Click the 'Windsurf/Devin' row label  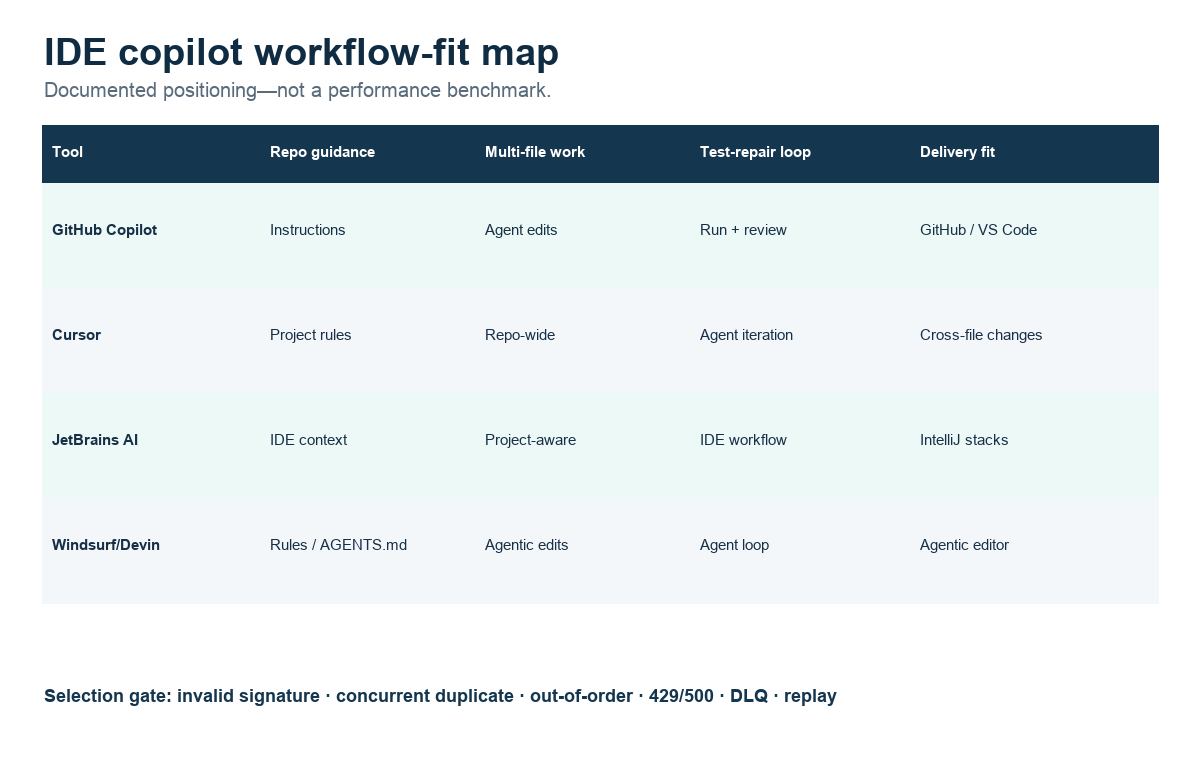pos(106,545)
